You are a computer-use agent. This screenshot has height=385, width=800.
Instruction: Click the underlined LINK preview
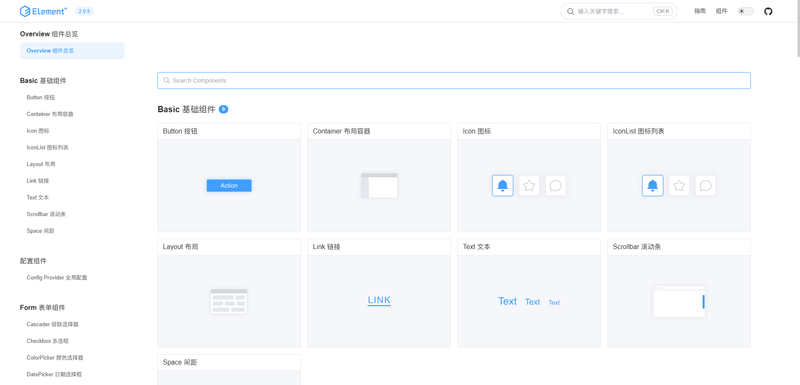(379, 300)
